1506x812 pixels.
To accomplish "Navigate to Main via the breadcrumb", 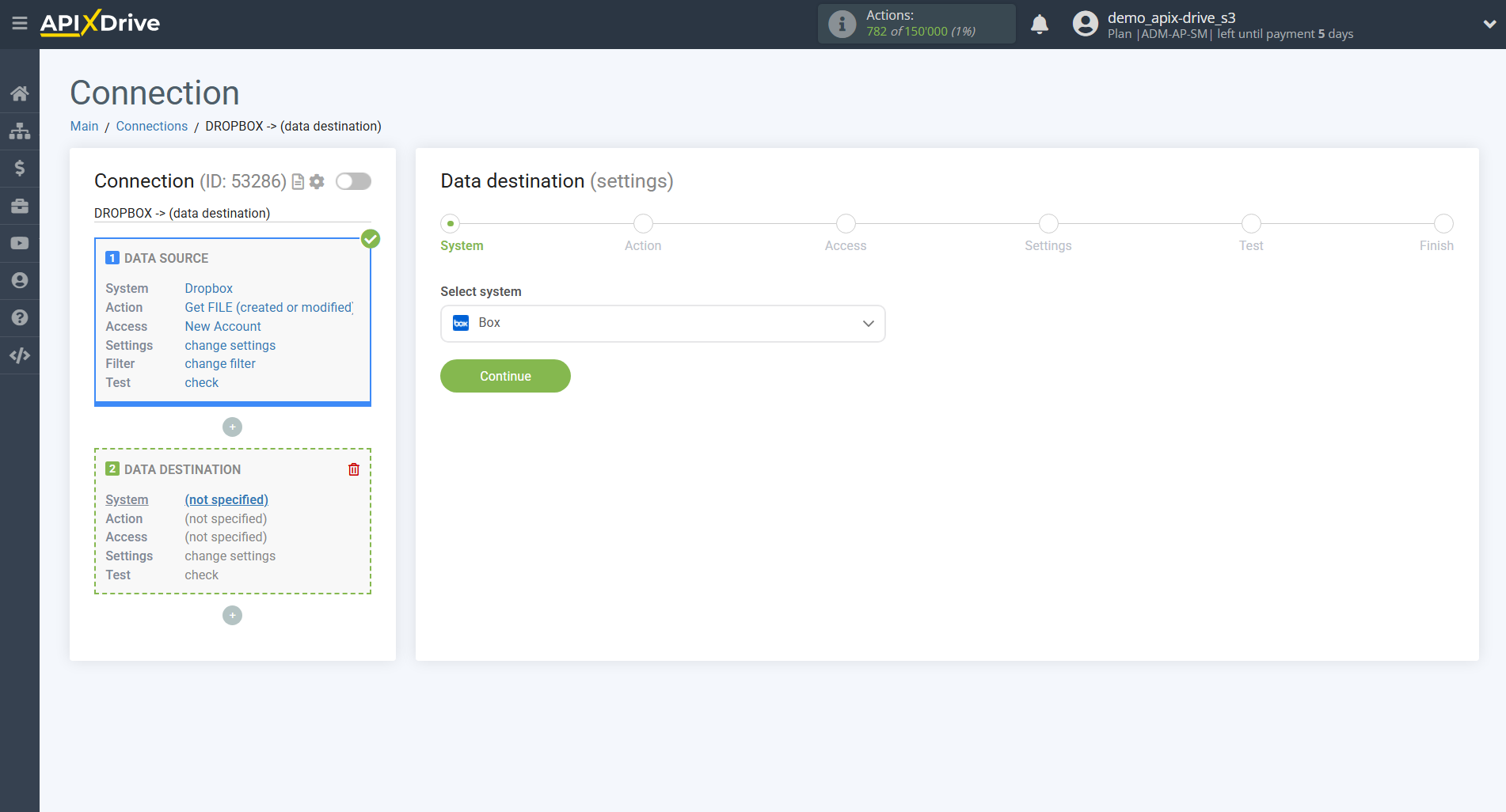I will click(84, 126).
